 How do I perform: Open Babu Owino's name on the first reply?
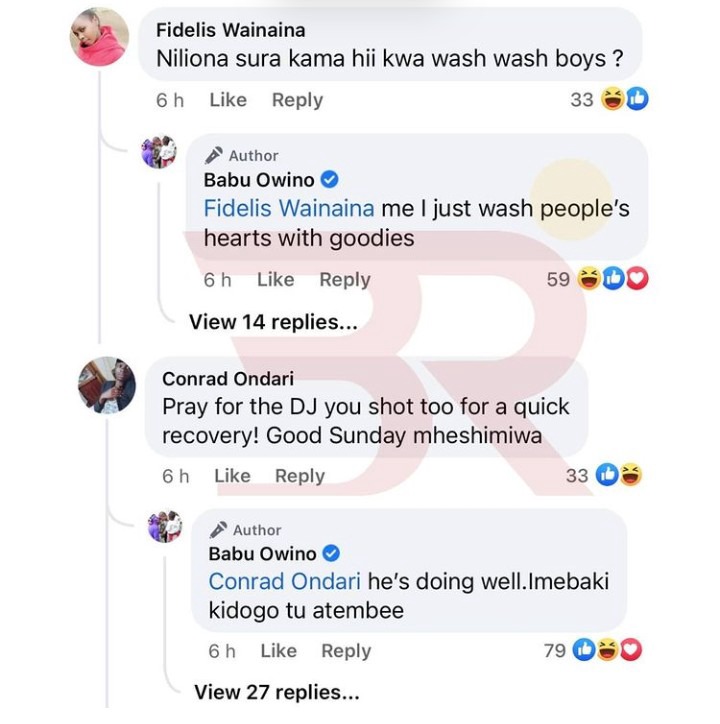(259, 180)
